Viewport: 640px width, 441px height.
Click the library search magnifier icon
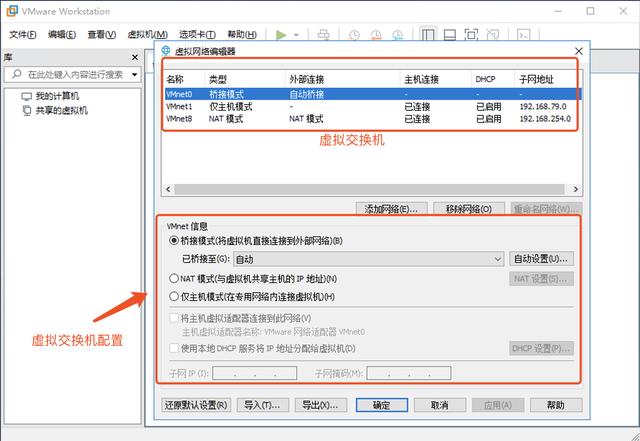pos(17,74)
